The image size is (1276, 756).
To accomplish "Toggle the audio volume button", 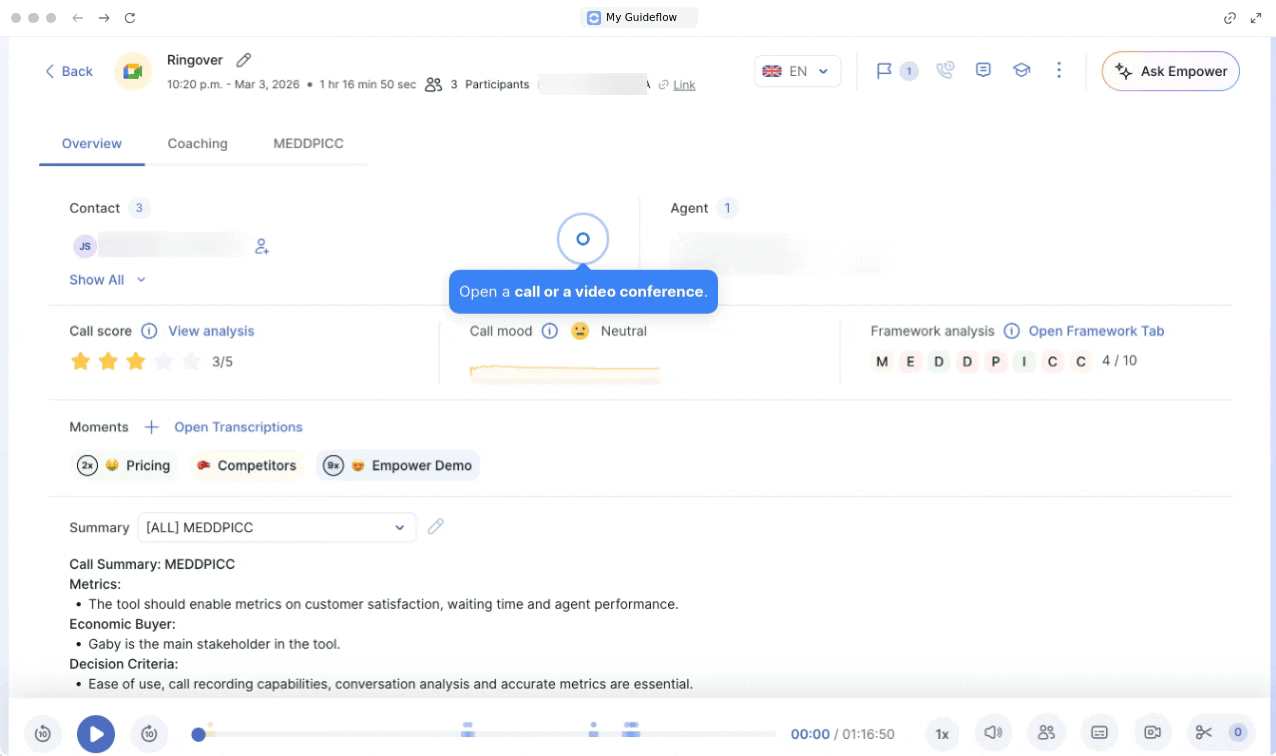I will [993, 733].
